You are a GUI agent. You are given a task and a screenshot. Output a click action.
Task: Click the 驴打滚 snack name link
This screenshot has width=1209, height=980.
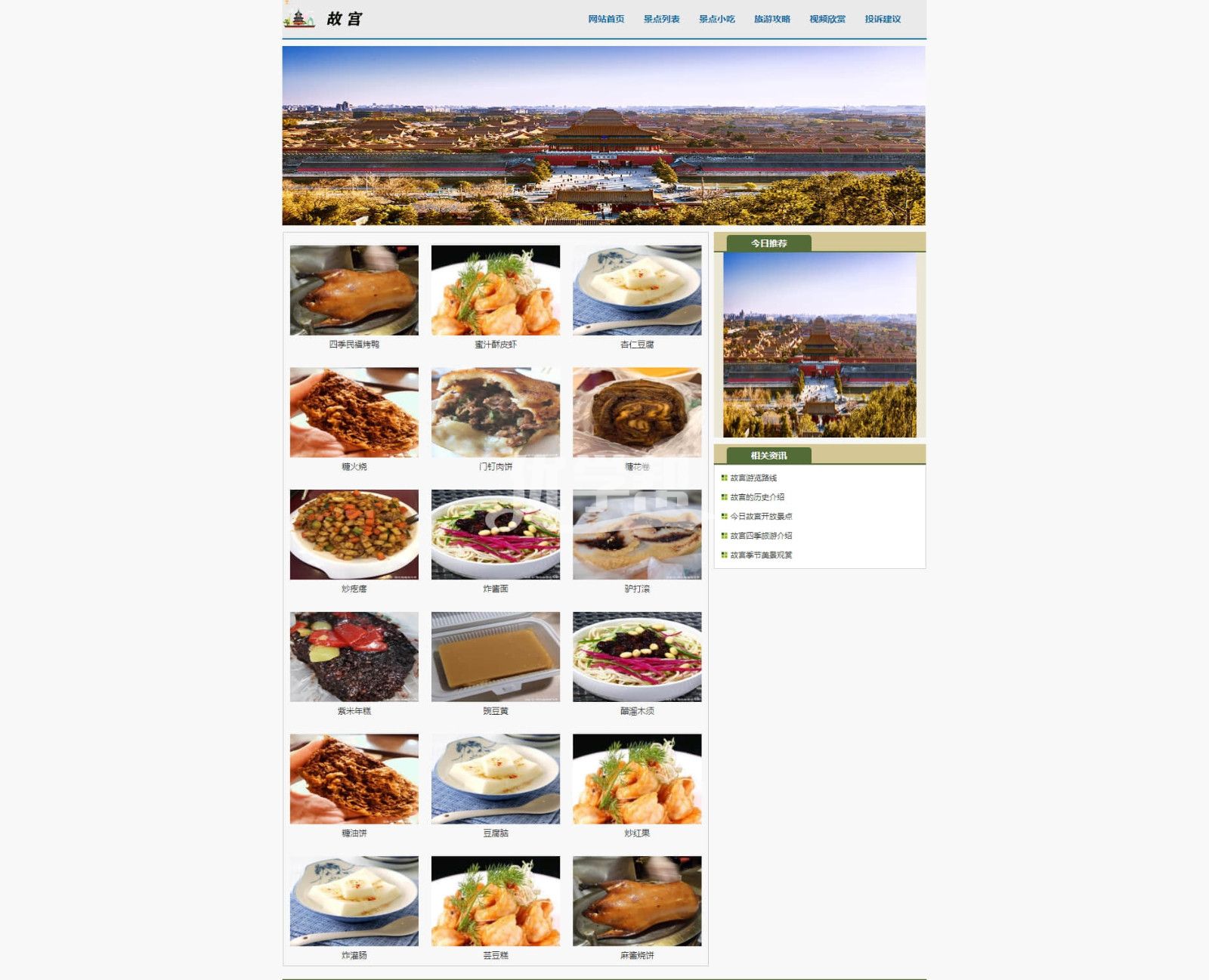pos(637,589)
